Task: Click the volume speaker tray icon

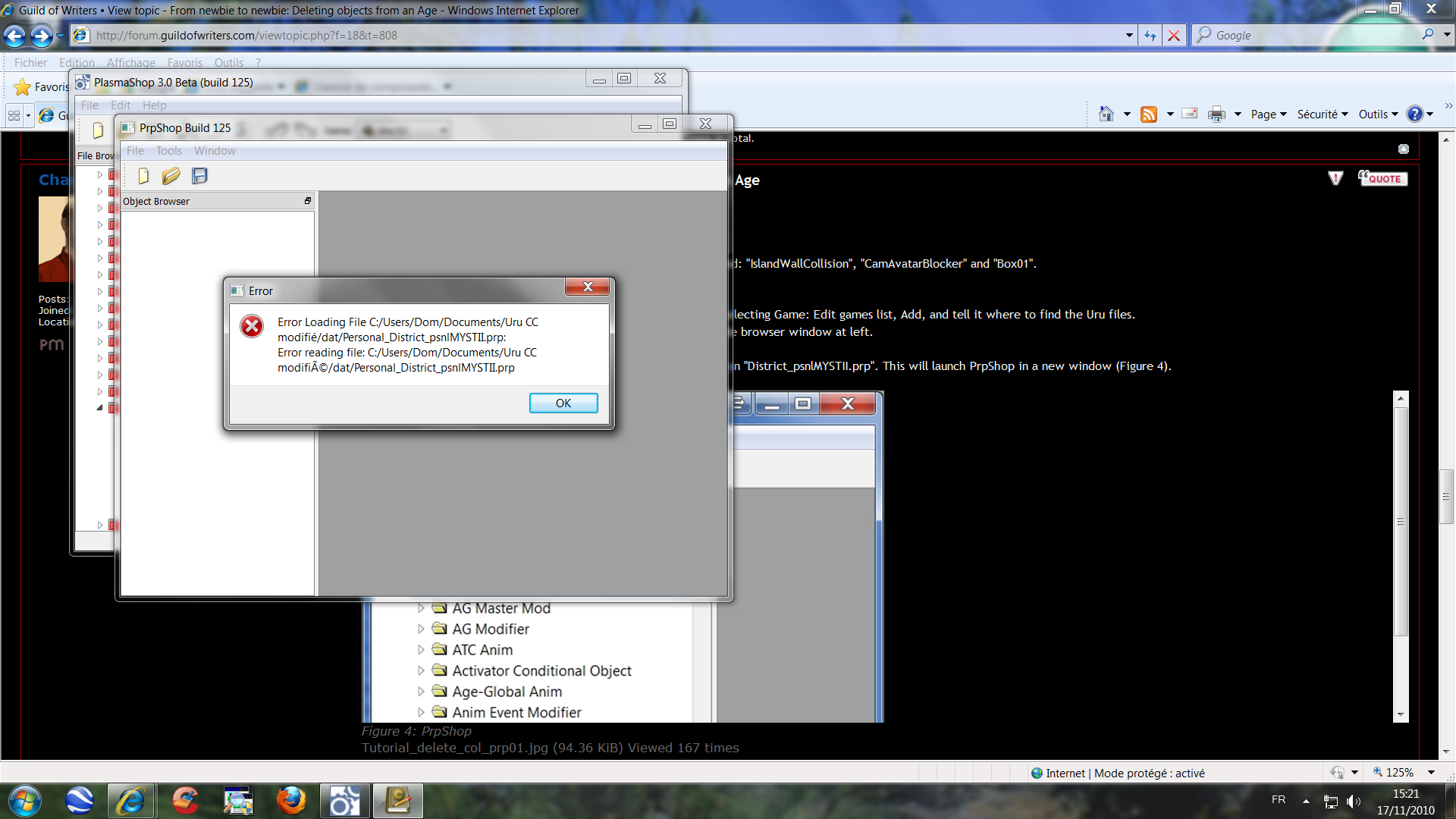Action: coord(1353,801)
